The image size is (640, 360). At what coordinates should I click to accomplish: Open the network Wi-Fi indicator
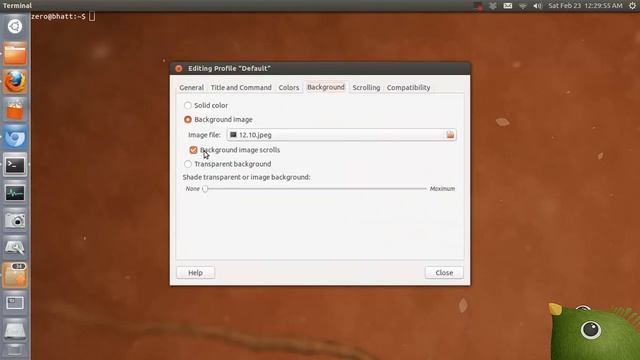[523, 6]
